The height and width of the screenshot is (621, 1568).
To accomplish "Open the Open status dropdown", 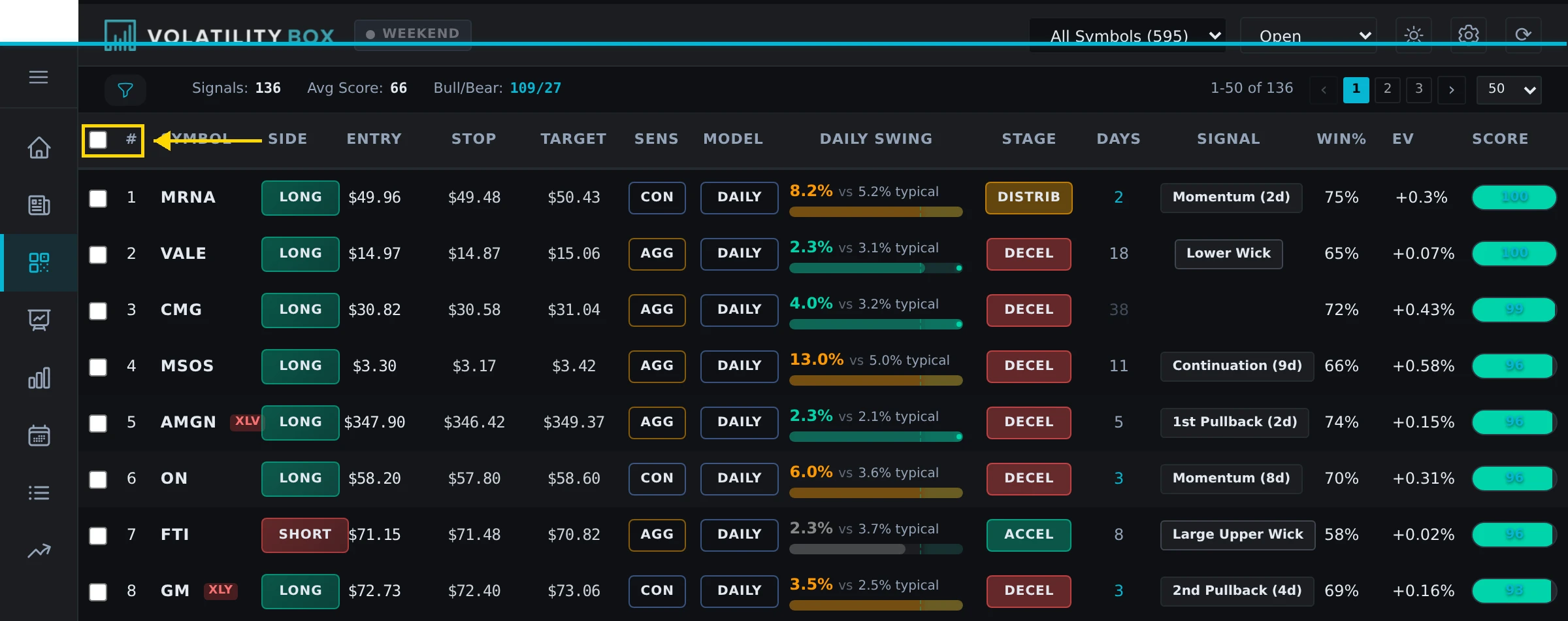I will [x=1308, y=35].
